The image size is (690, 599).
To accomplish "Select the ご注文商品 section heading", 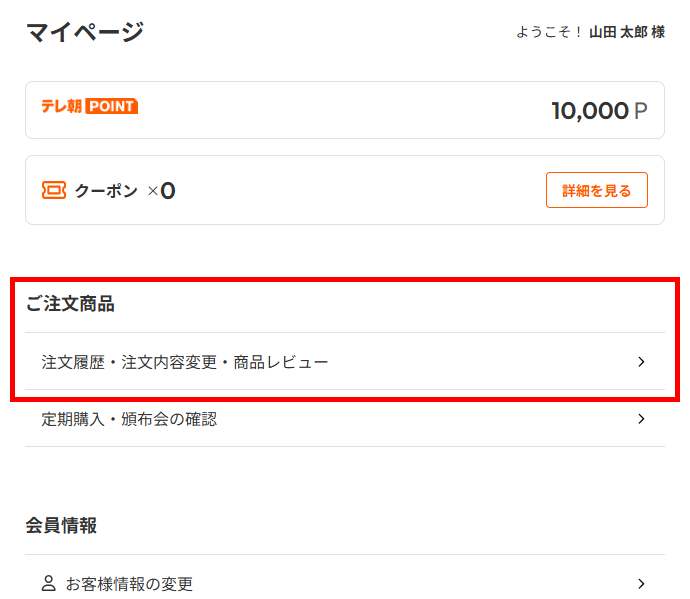I will pos(70,304).
